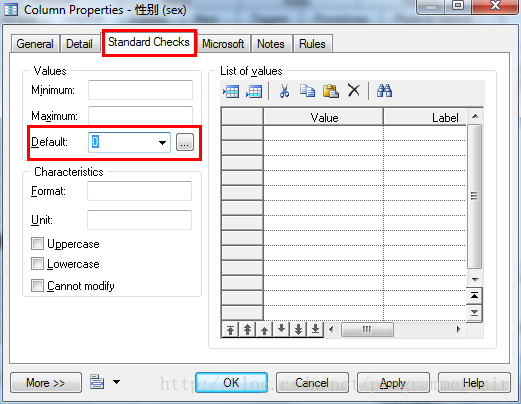Tick the Cannot modify checkbox
The image size is (521, 404).
coord(37,286)
